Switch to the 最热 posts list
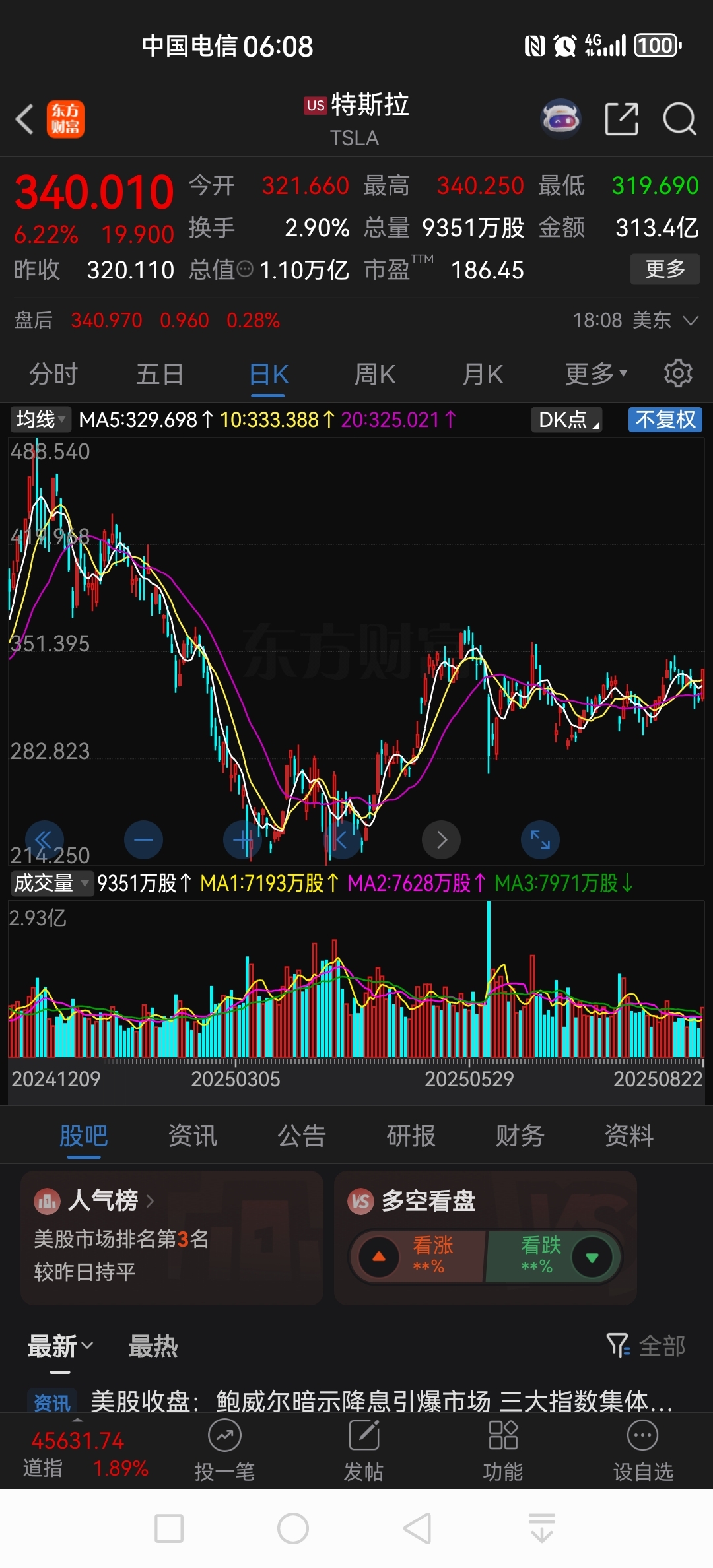The width and height of the screenshot is (713, 1568). pos(153,1346)
